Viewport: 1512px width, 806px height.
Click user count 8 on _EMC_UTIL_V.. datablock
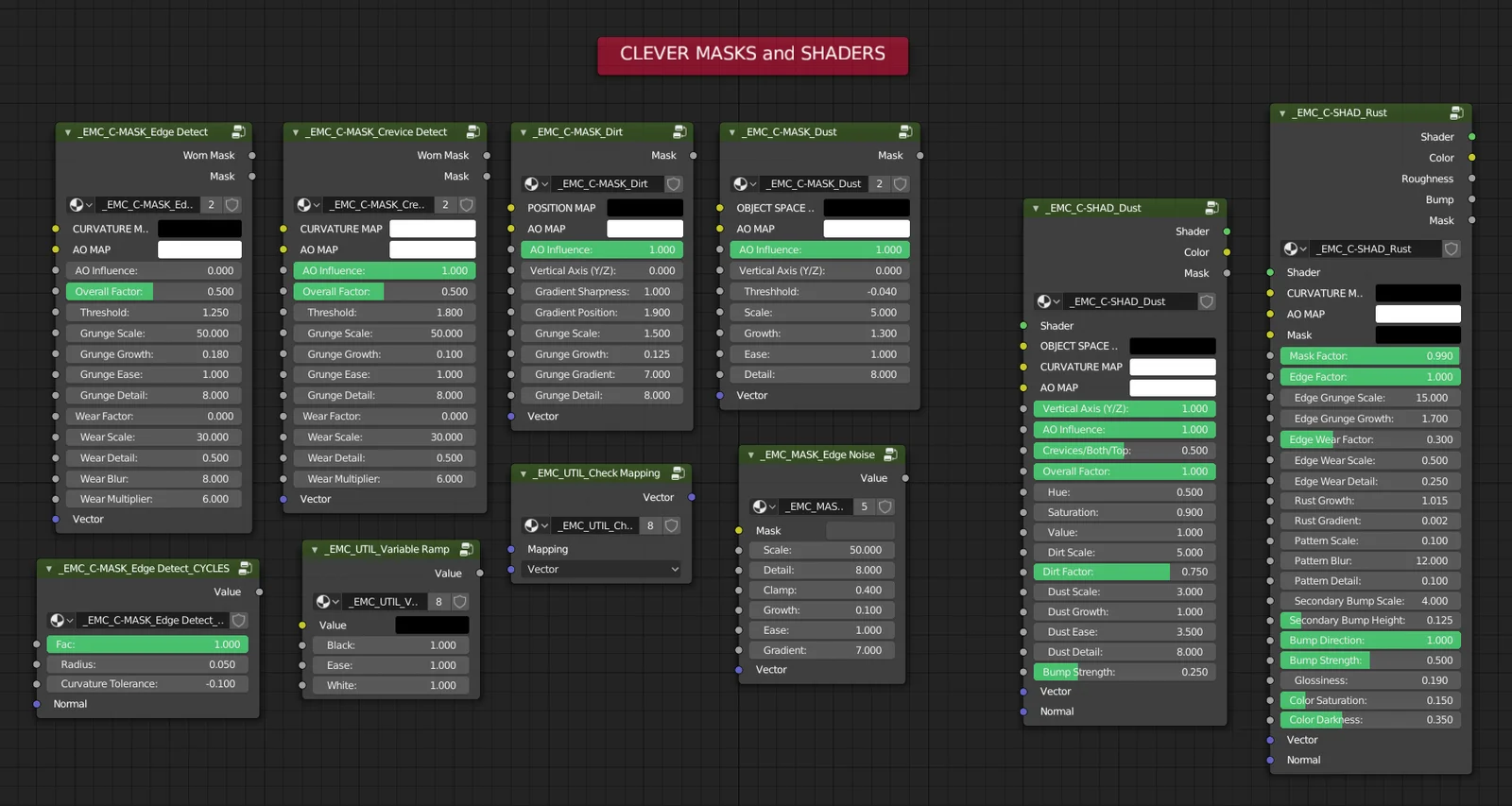(x=438, y=602)
